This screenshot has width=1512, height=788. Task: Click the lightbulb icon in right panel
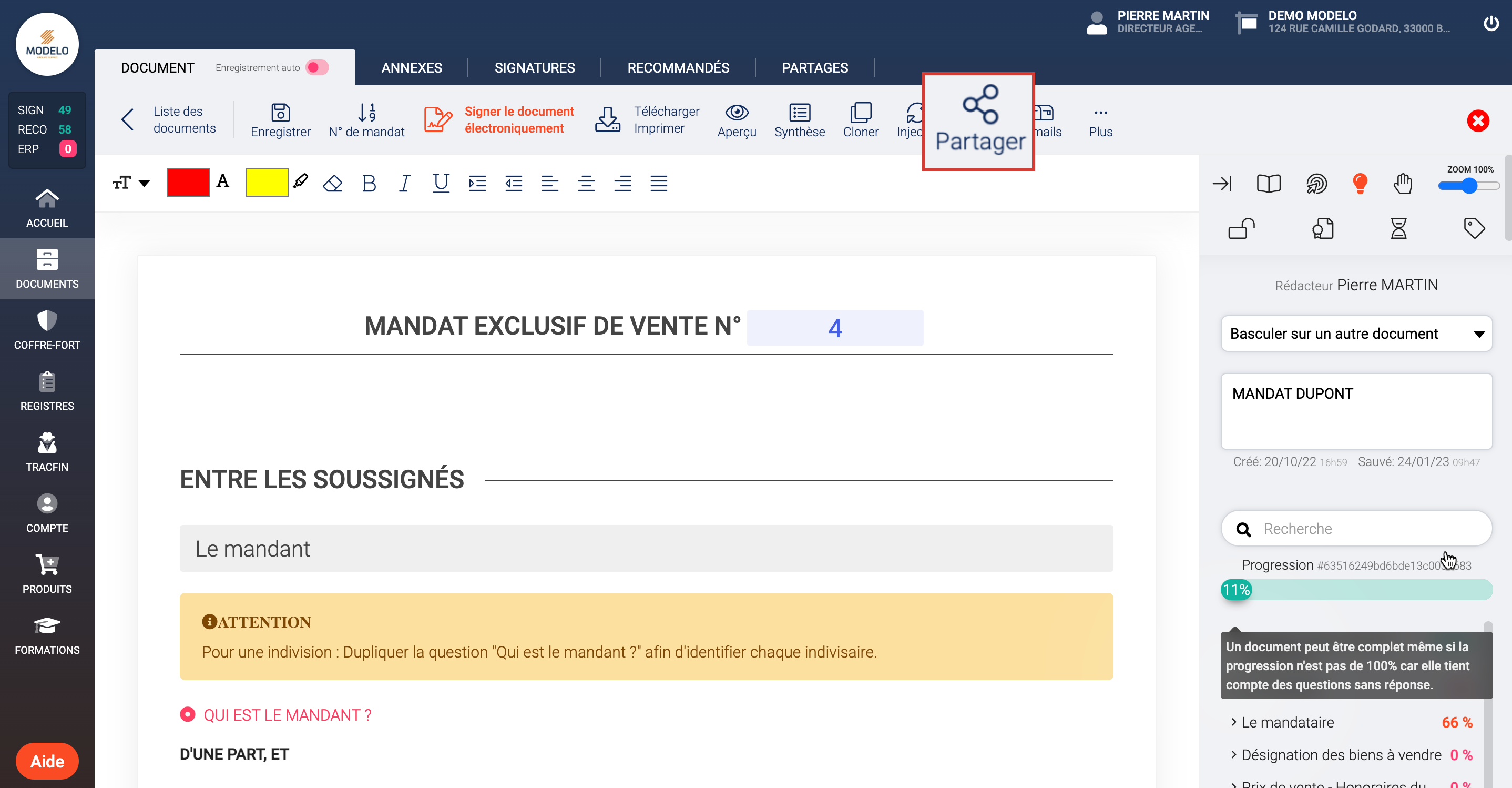click(1360, 183)
